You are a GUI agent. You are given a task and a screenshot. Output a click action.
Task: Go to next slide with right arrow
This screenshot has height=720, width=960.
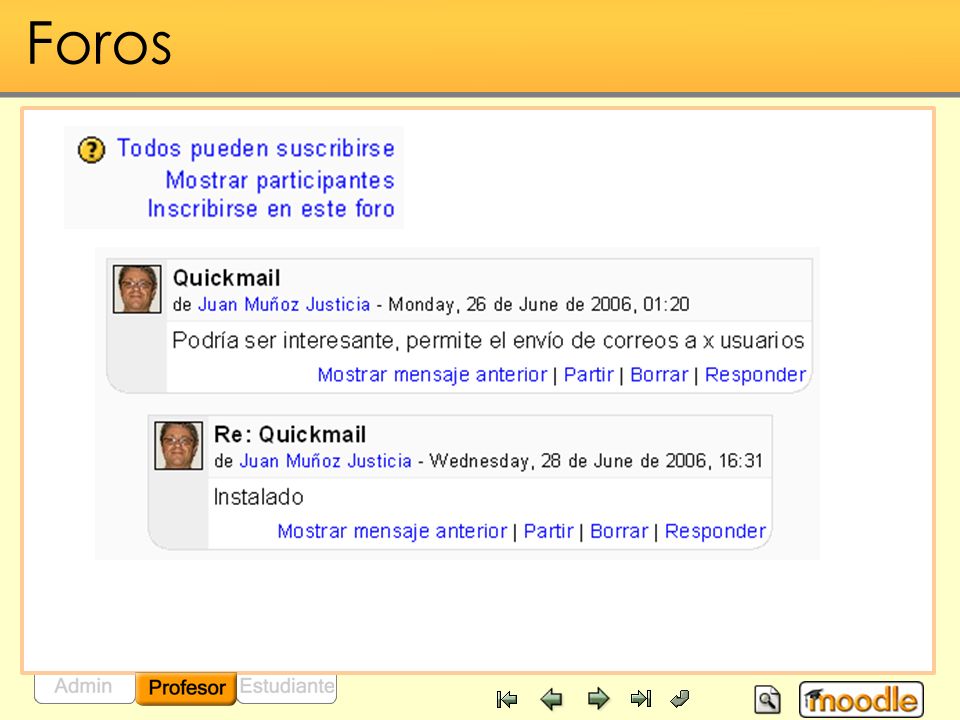[x=598, y=699]
